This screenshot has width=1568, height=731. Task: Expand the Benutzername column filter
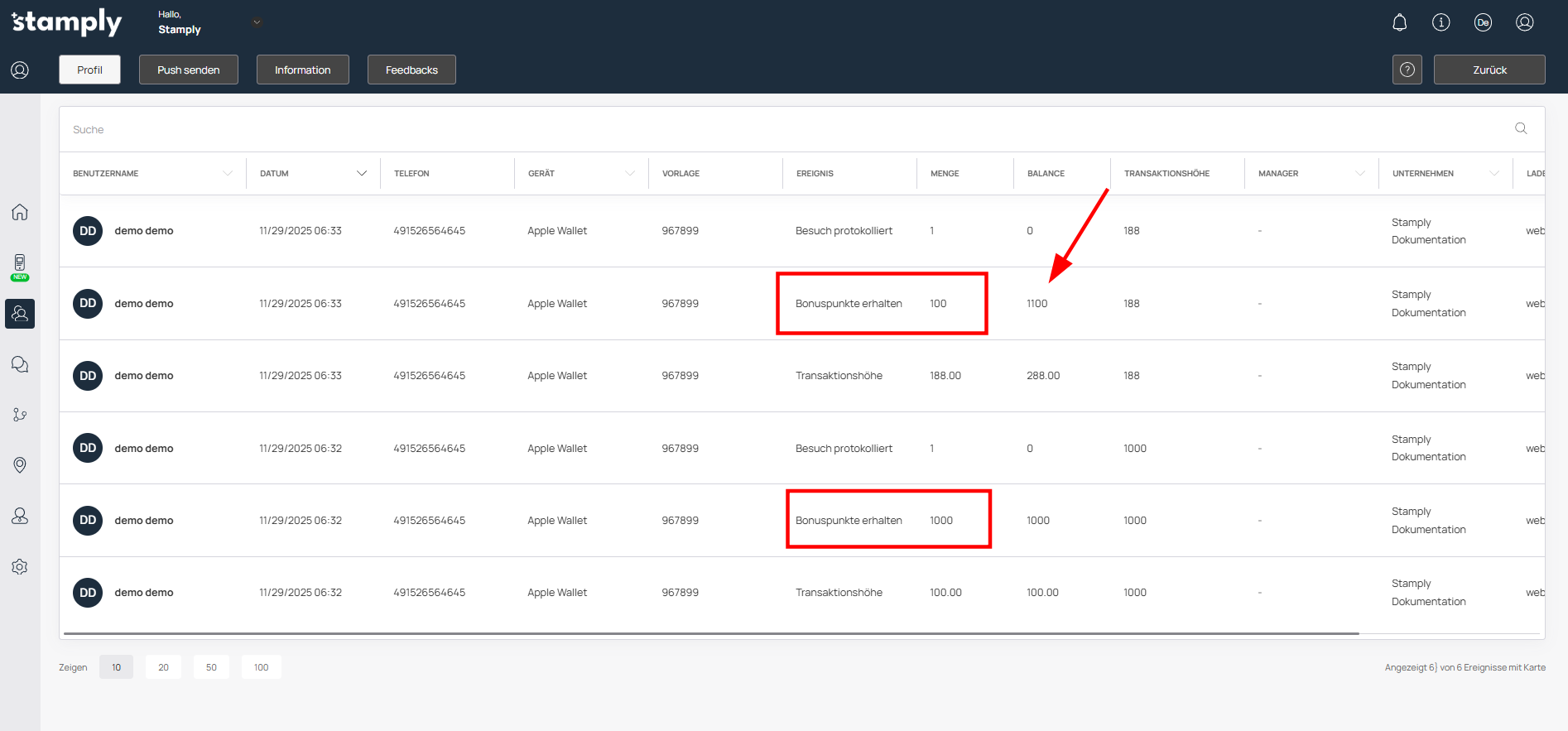(228, 174)
